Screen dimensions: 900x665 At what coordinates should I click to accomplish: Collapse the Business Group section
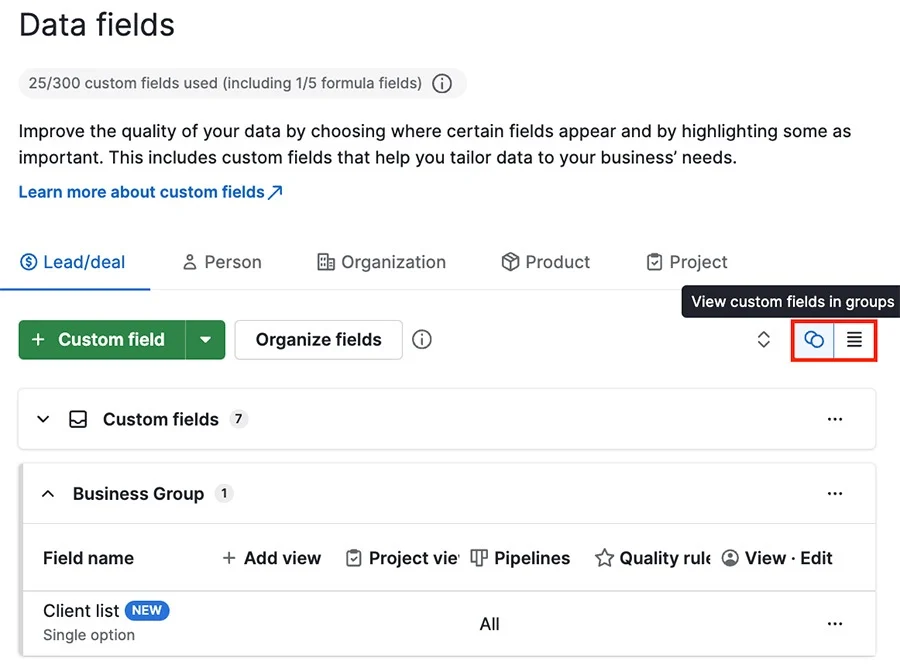point(47,494)
